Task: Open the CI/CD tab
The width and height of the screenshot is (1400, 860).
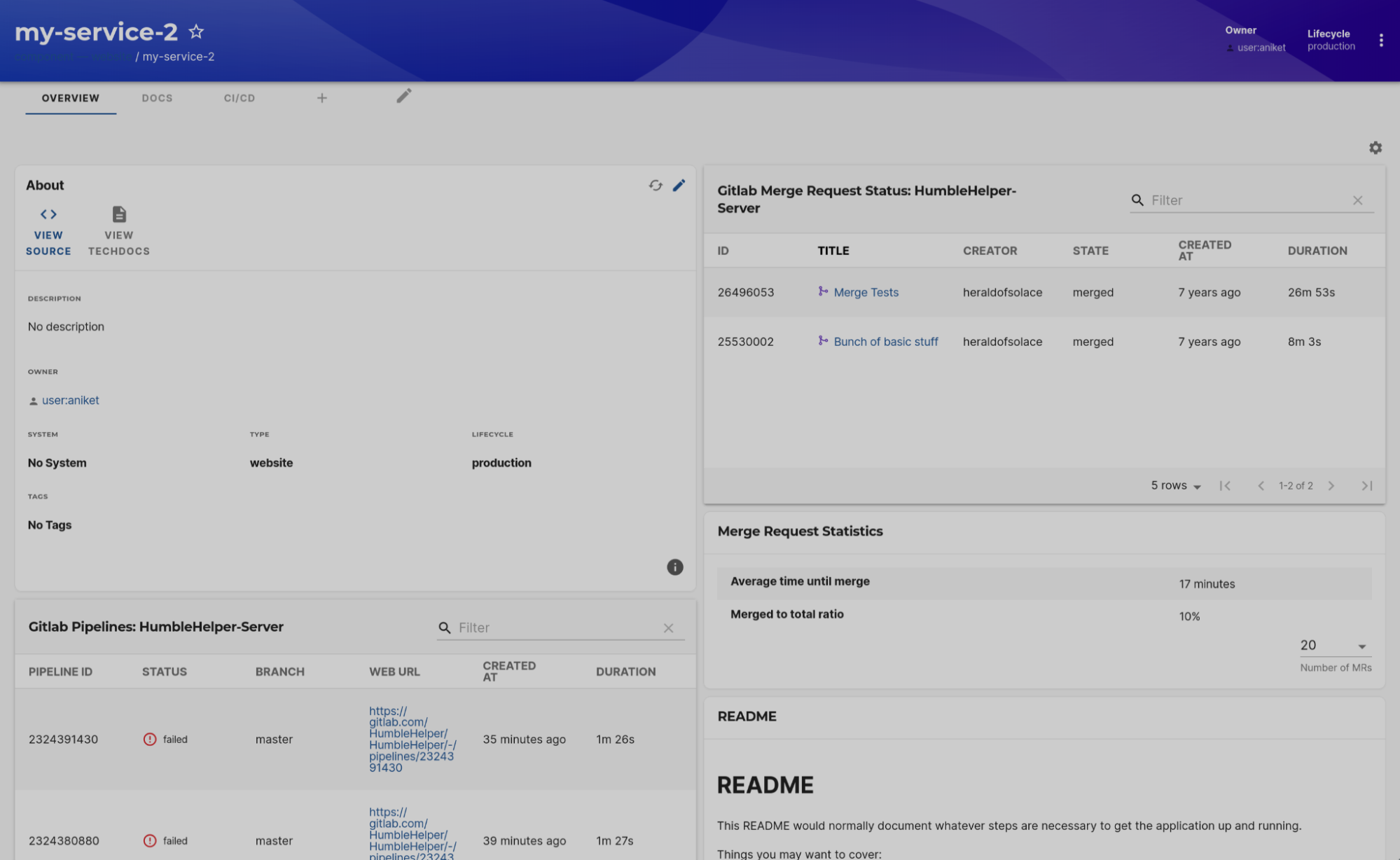Action: pos(238,98)
